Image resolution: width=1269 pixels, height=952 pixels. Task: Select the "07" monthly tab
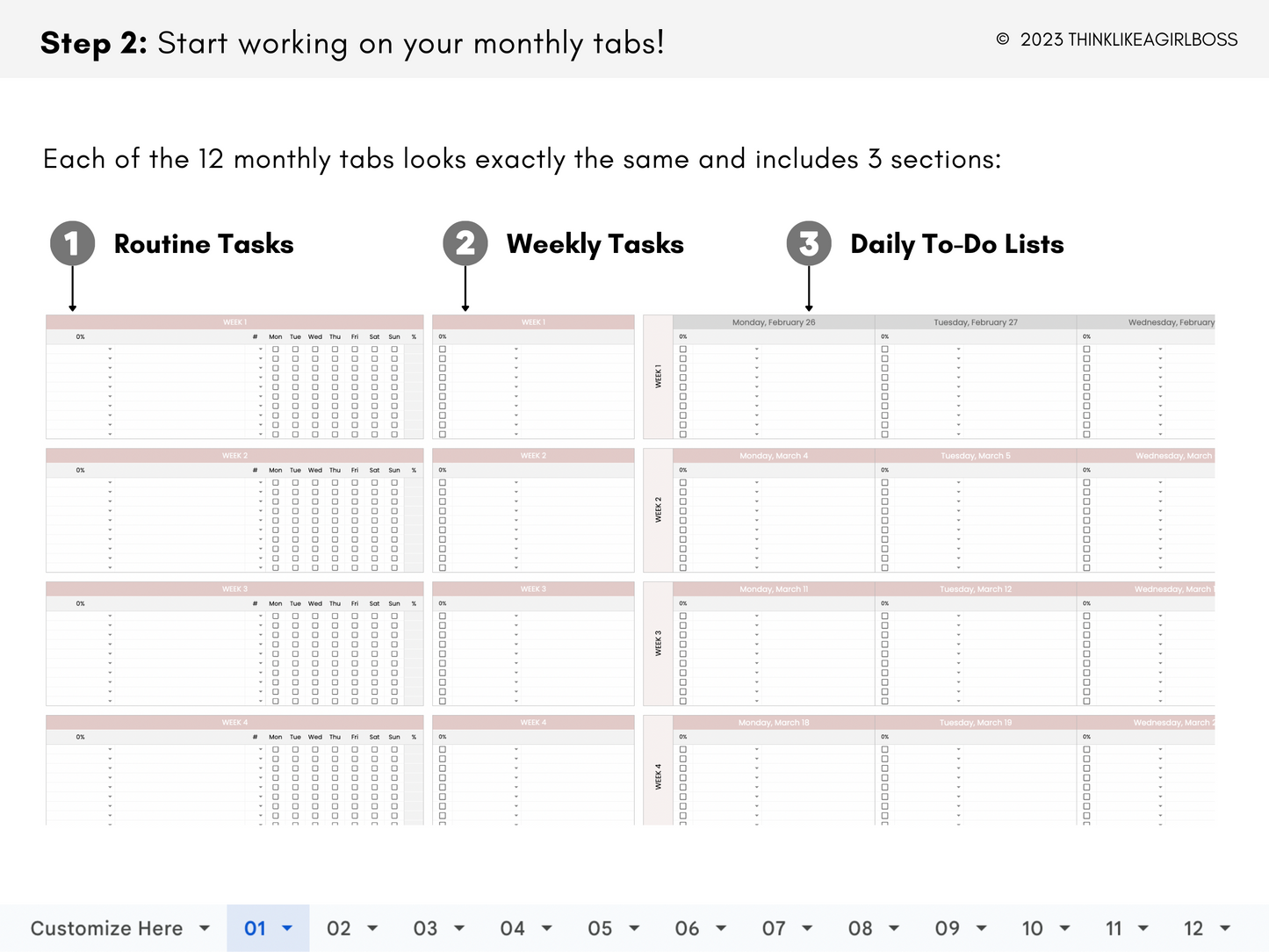(775, 927)
